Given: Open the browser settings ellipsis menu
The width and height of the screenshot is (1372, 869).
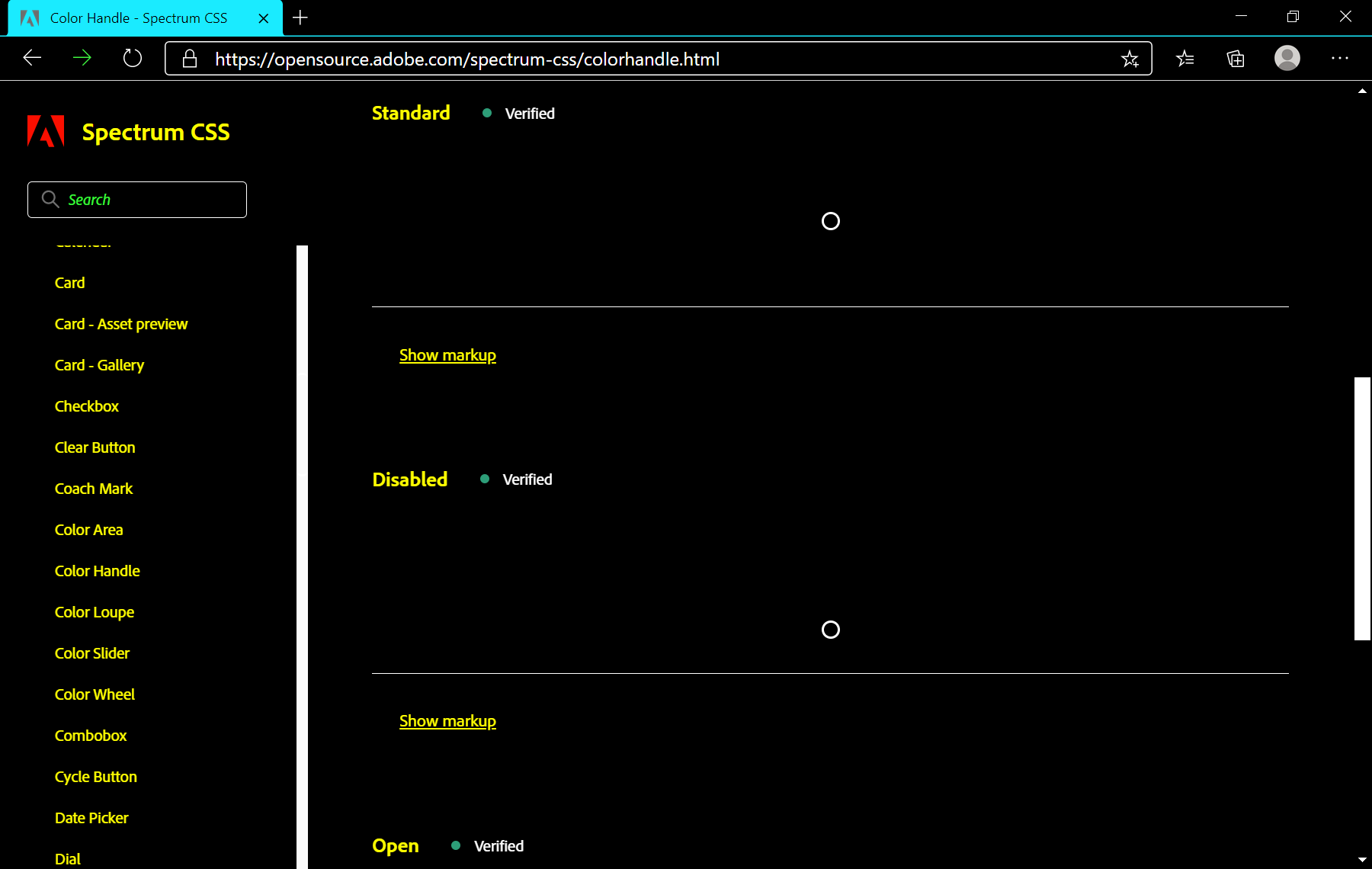Looking at the screenshot, I should click(1340, 58).
